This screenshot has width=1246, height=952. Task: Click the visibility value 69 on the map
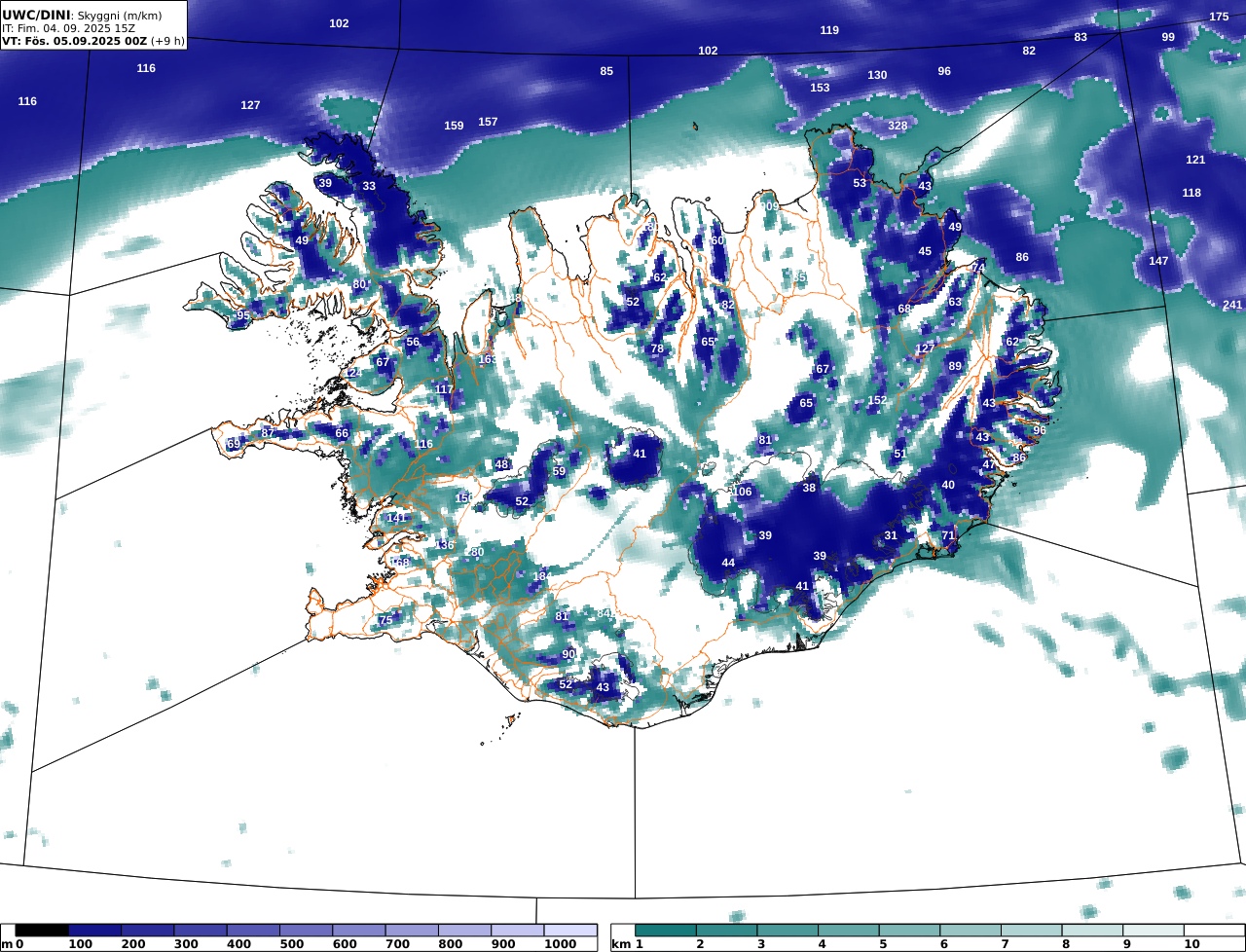click(234, 444)
